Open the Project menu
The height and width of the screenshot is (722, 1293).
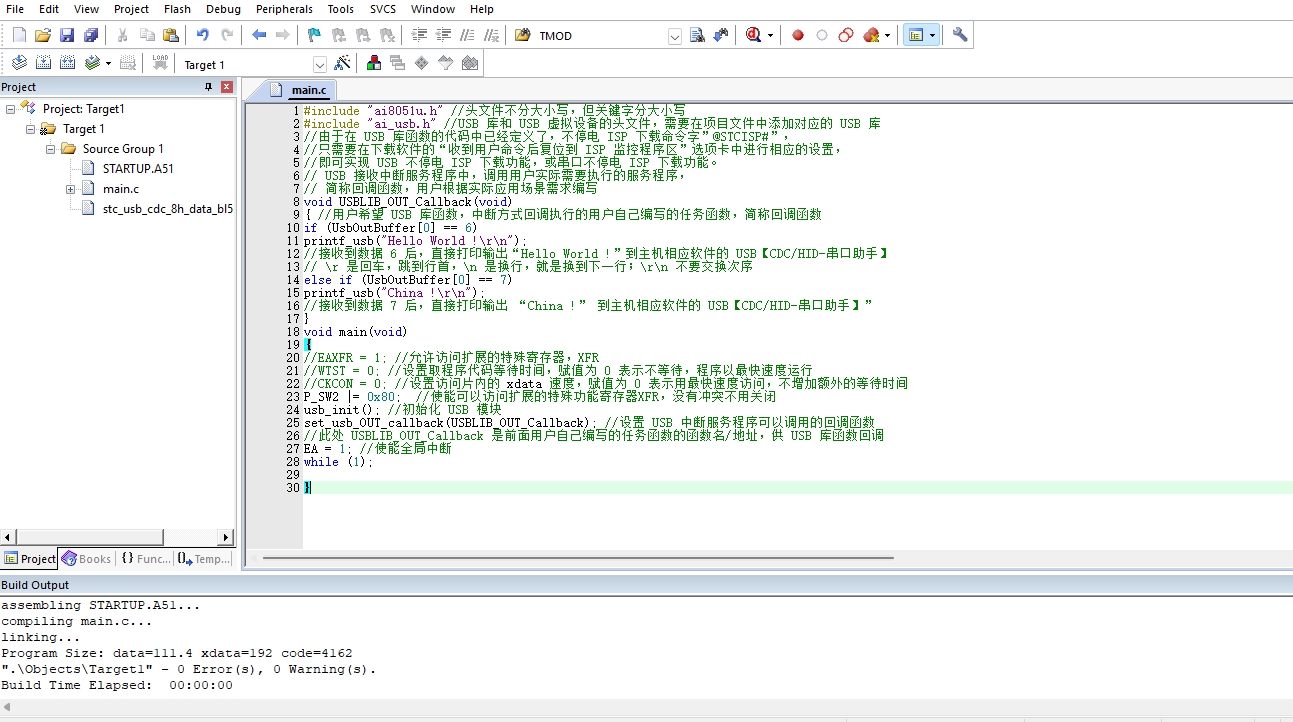[131, 9]
